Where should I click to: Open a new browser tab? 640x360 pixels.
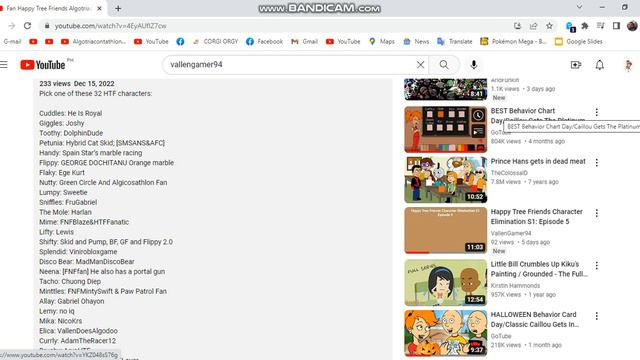pos(118,8)
